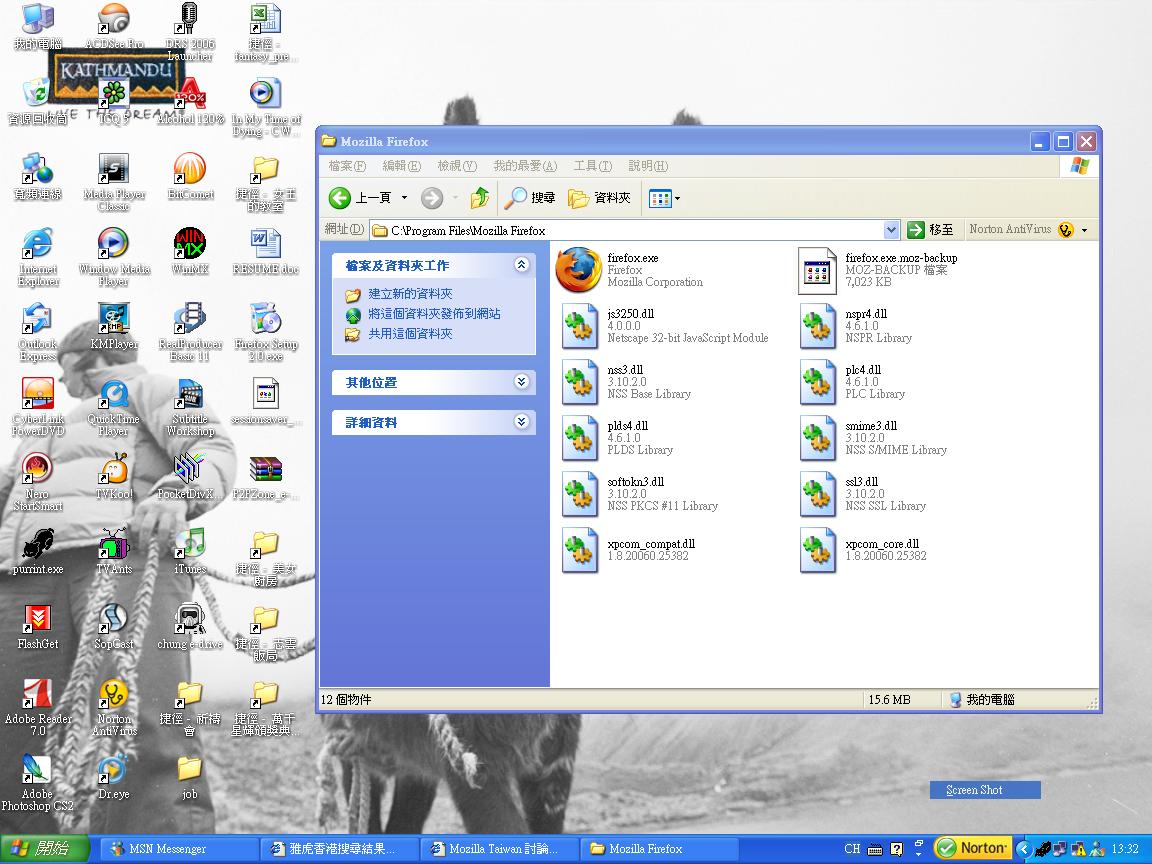The height and width of the screenshot is (864, 1152).
Task: Select the js3250.dll file icon
Action: pos(579,325)
